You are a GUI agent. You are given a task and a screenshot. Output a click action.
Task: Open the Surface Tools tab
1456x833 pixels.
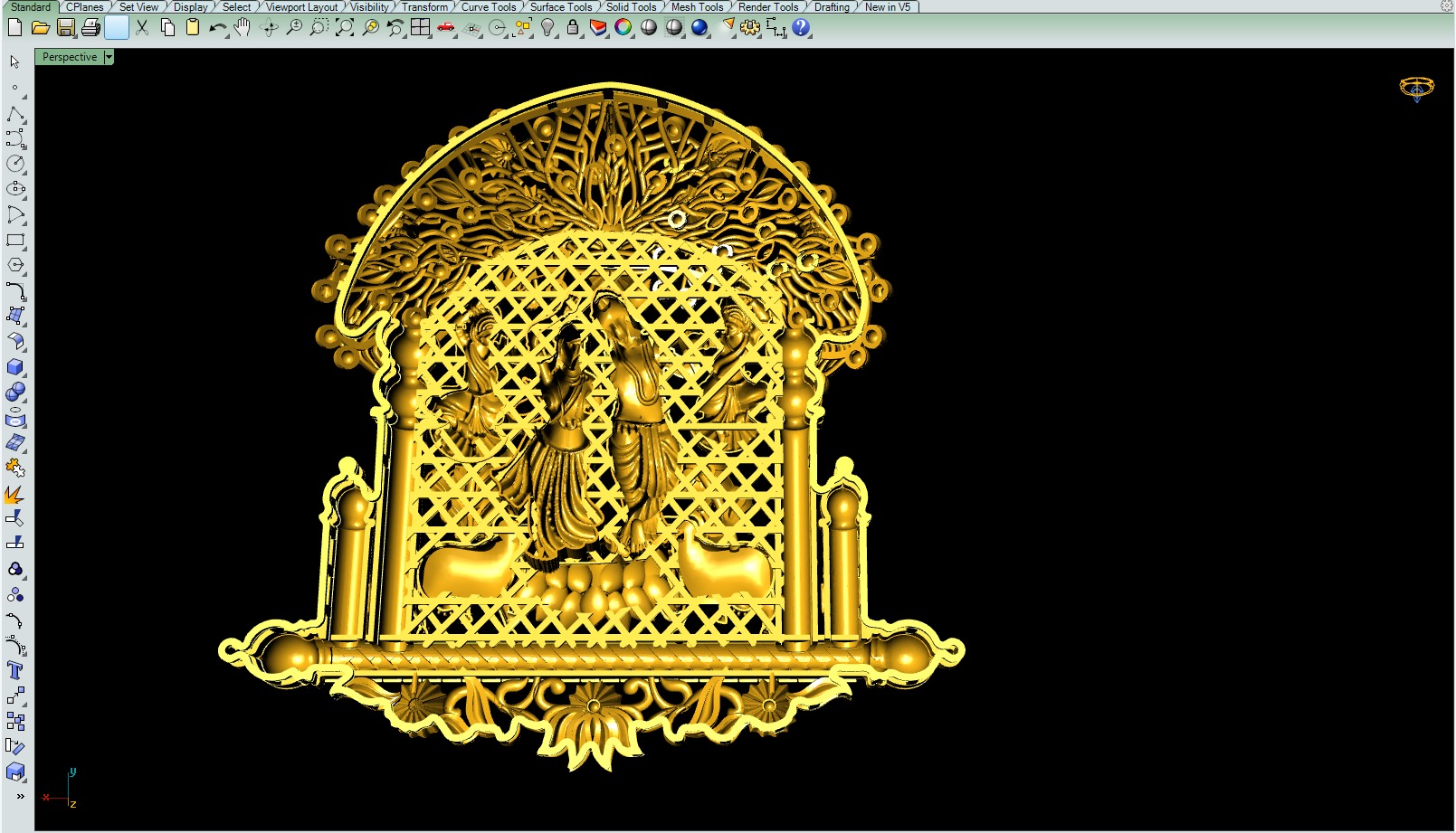tap(561, 7)
